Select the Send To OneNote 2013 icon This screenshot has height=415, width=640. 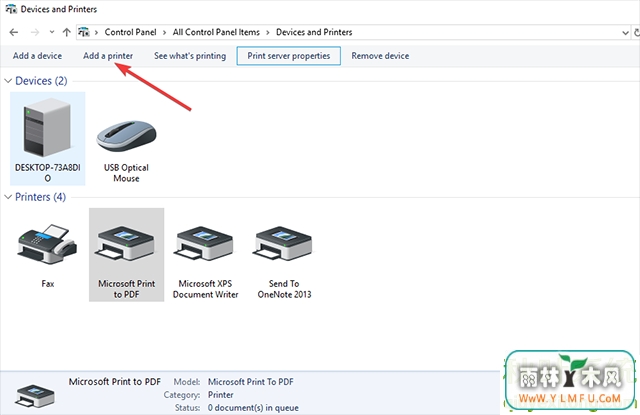[284, 244]
